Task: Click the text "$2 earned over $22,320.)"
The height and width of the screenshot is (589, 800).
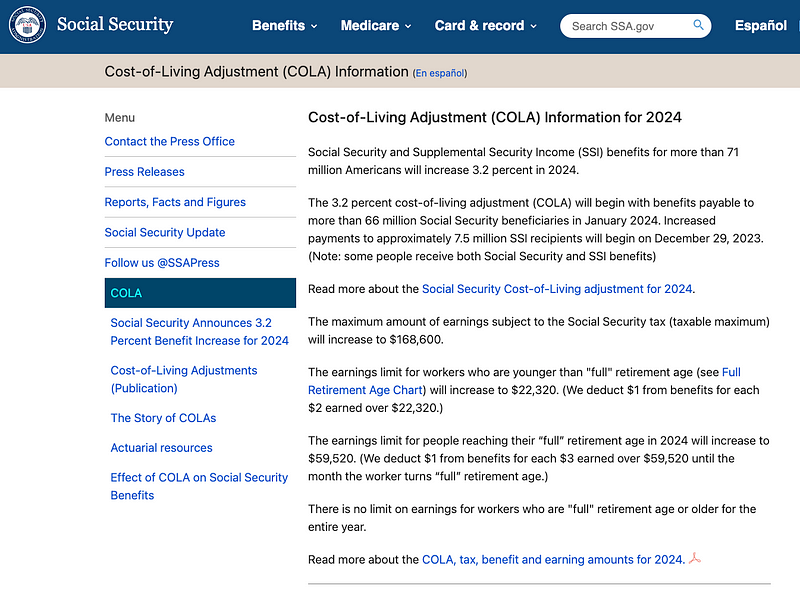Action: click(x=376, y=408)
